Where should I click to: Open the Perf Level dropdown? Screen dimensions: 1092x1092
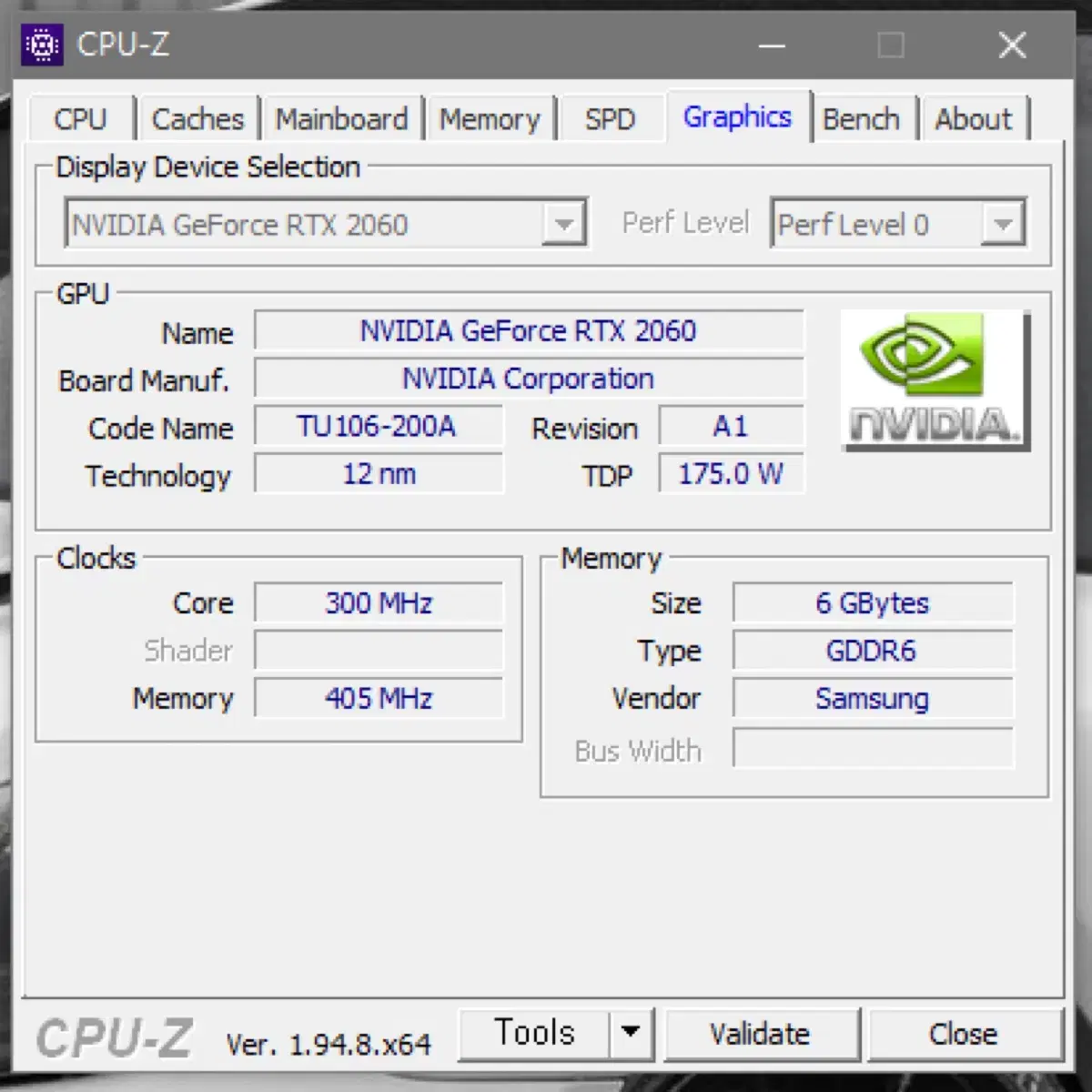tap(1003, 224)
